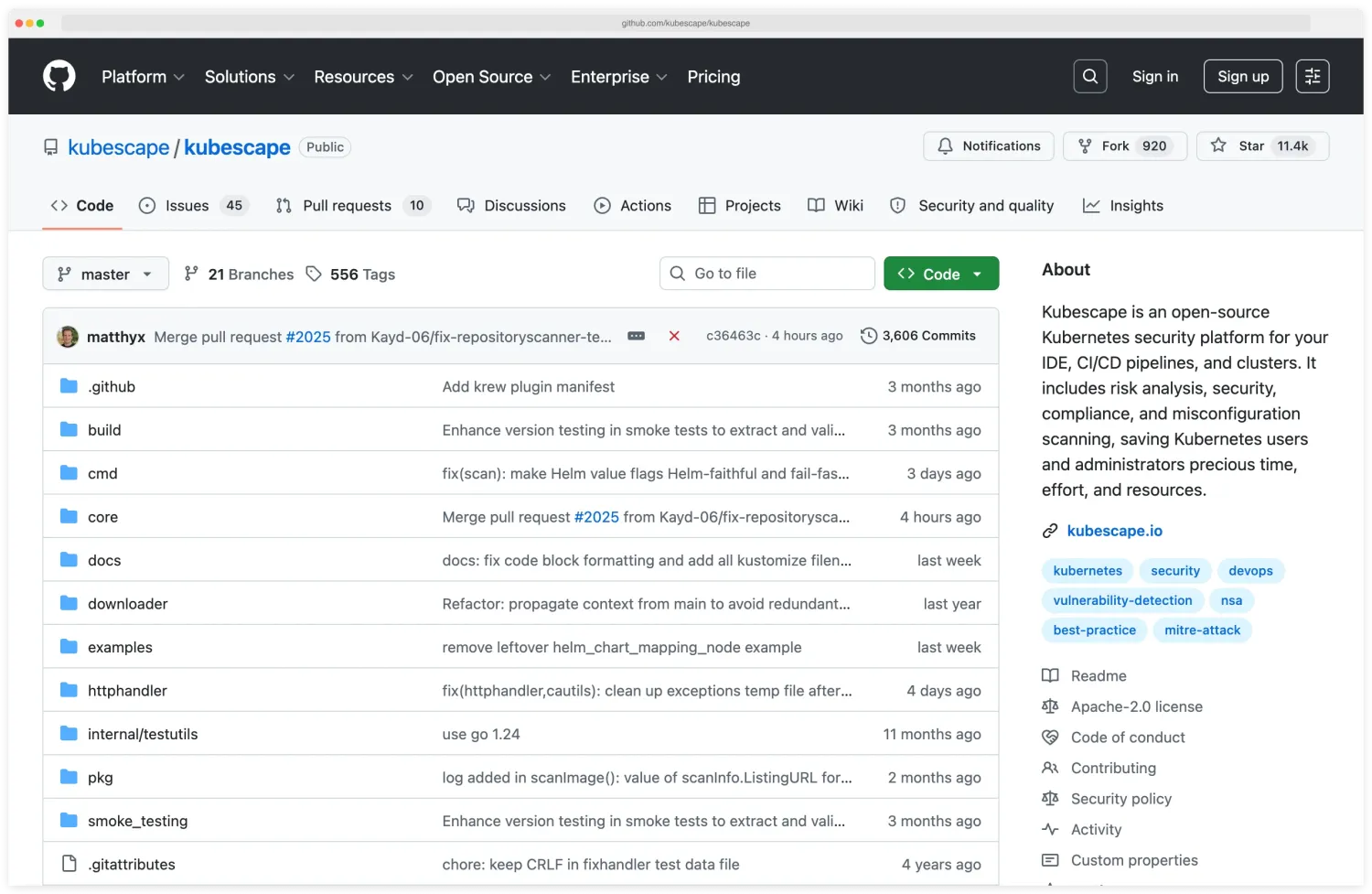
Task: Expand the Resources menu
Action: tap(363, 77)
